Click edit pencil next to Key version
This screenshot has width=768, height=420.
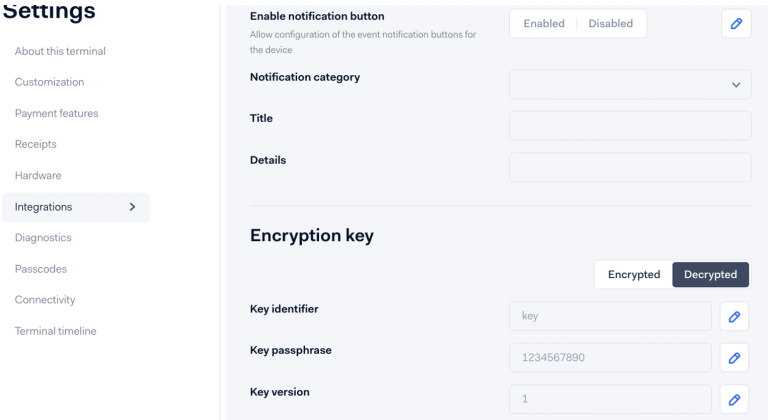734,399
